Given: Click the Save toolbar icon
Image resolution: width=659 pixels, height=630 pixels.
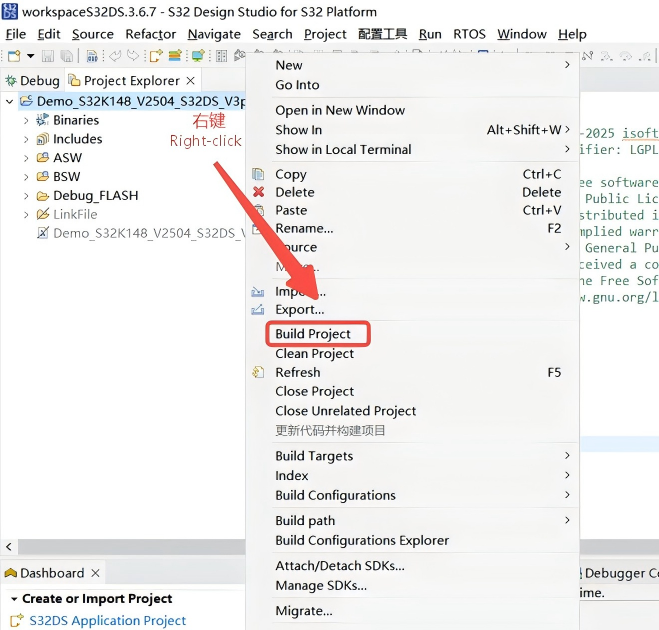Looking at the screenshot, I should (47, 55).
